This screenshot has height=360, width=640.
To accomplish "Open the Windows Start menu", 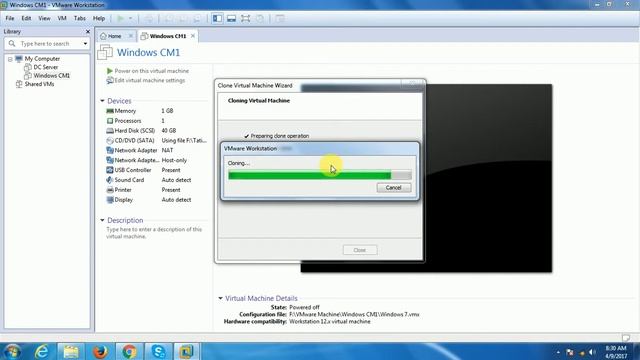I will point(12,351).
